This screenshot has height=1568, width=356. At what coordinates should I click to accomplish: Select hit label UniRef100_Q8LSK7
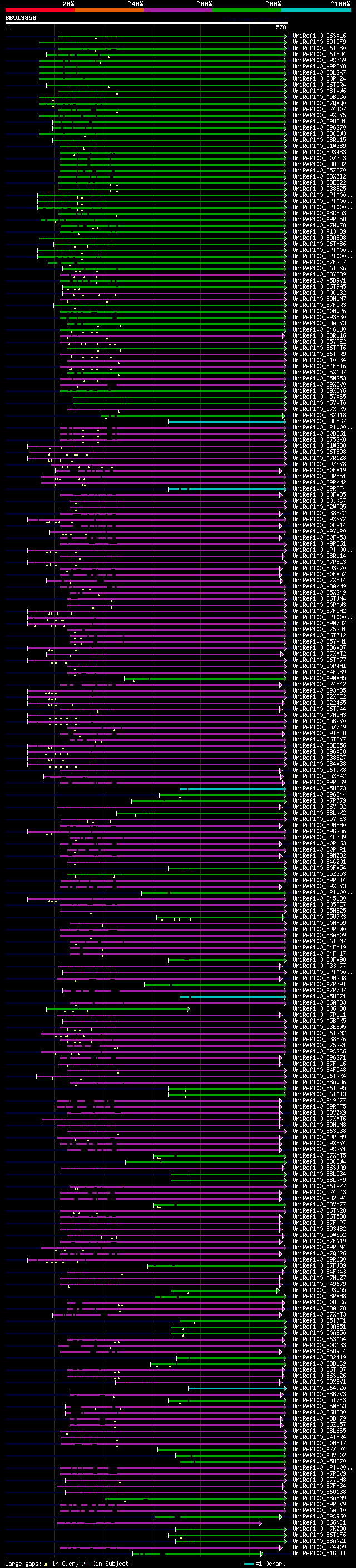coord(319,72)
